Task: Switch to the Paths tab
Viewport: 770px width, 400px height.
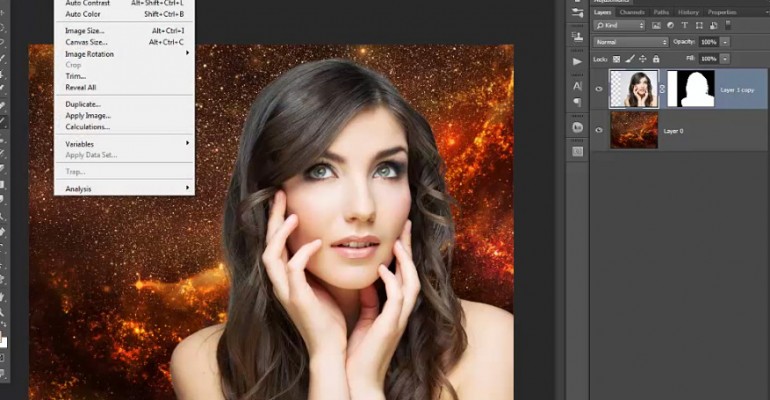Action: [x=661, y=12]
